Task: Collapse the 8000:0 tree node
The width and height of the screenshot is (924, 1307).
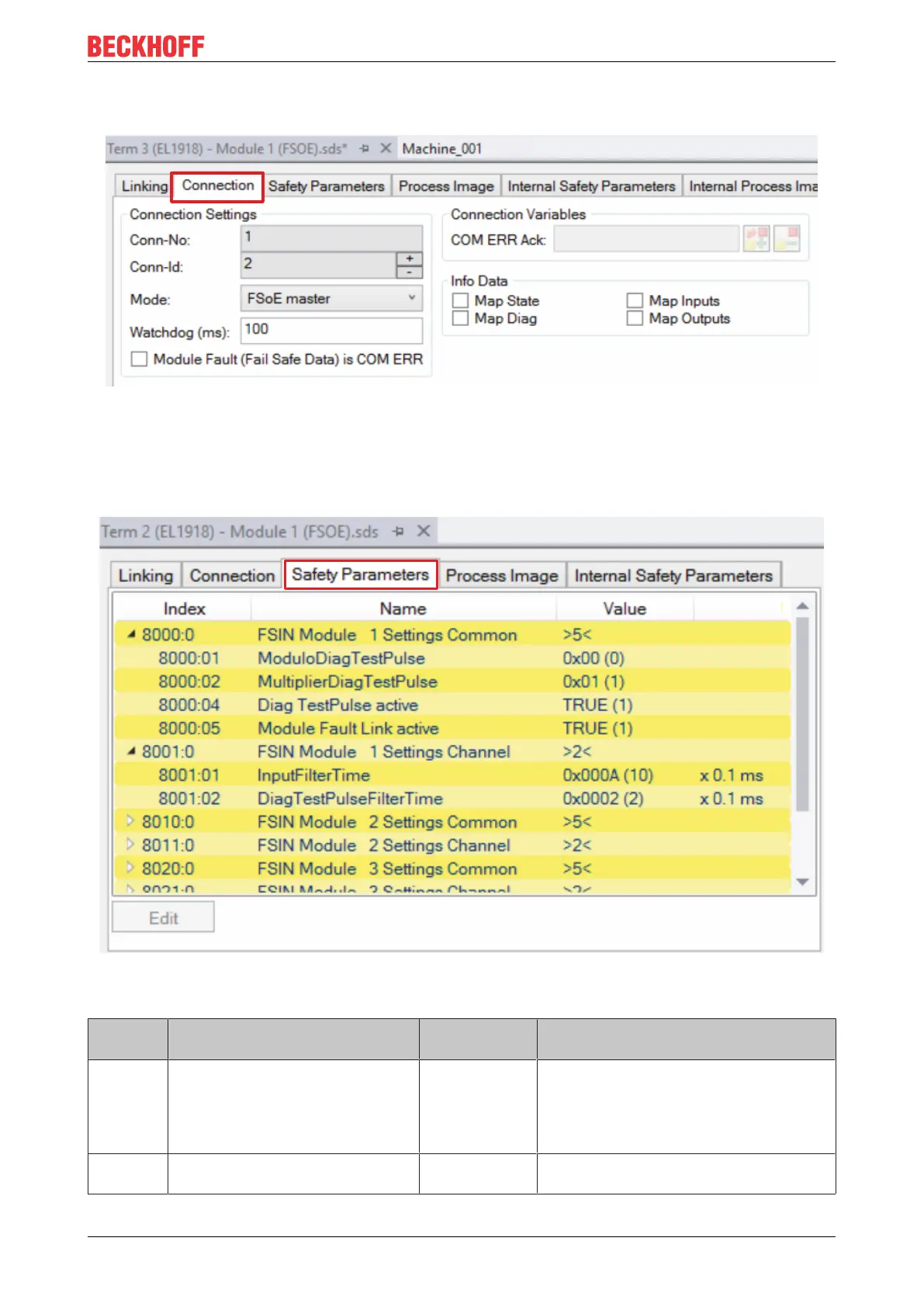Action: coord(132,635)
